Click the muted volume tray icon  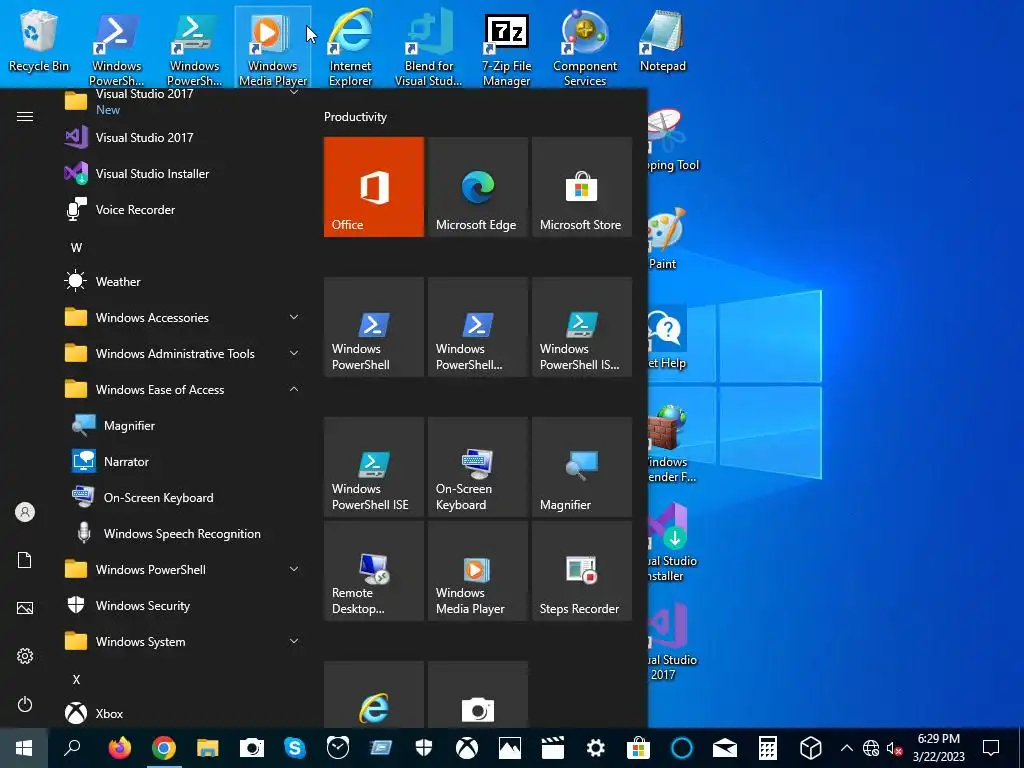[894, 748]
